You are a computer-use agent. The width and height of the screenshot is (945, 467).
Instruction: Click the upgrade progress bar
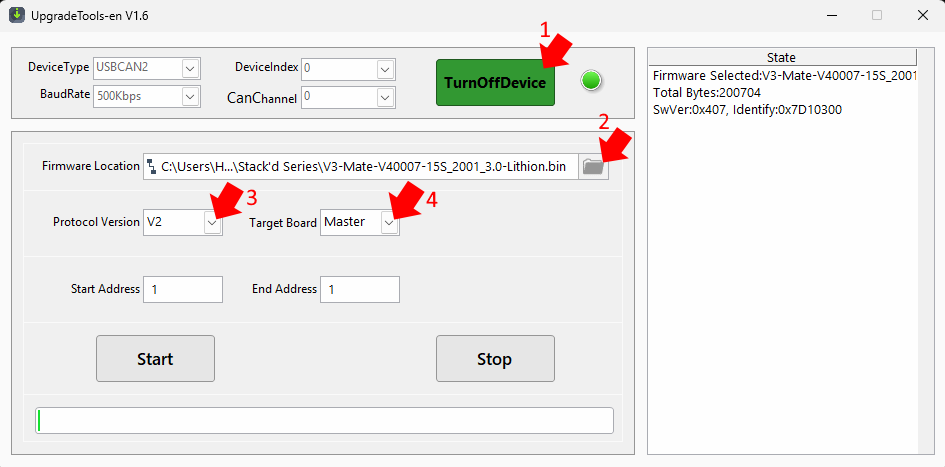pyautogui.click(x=324, y=421)
